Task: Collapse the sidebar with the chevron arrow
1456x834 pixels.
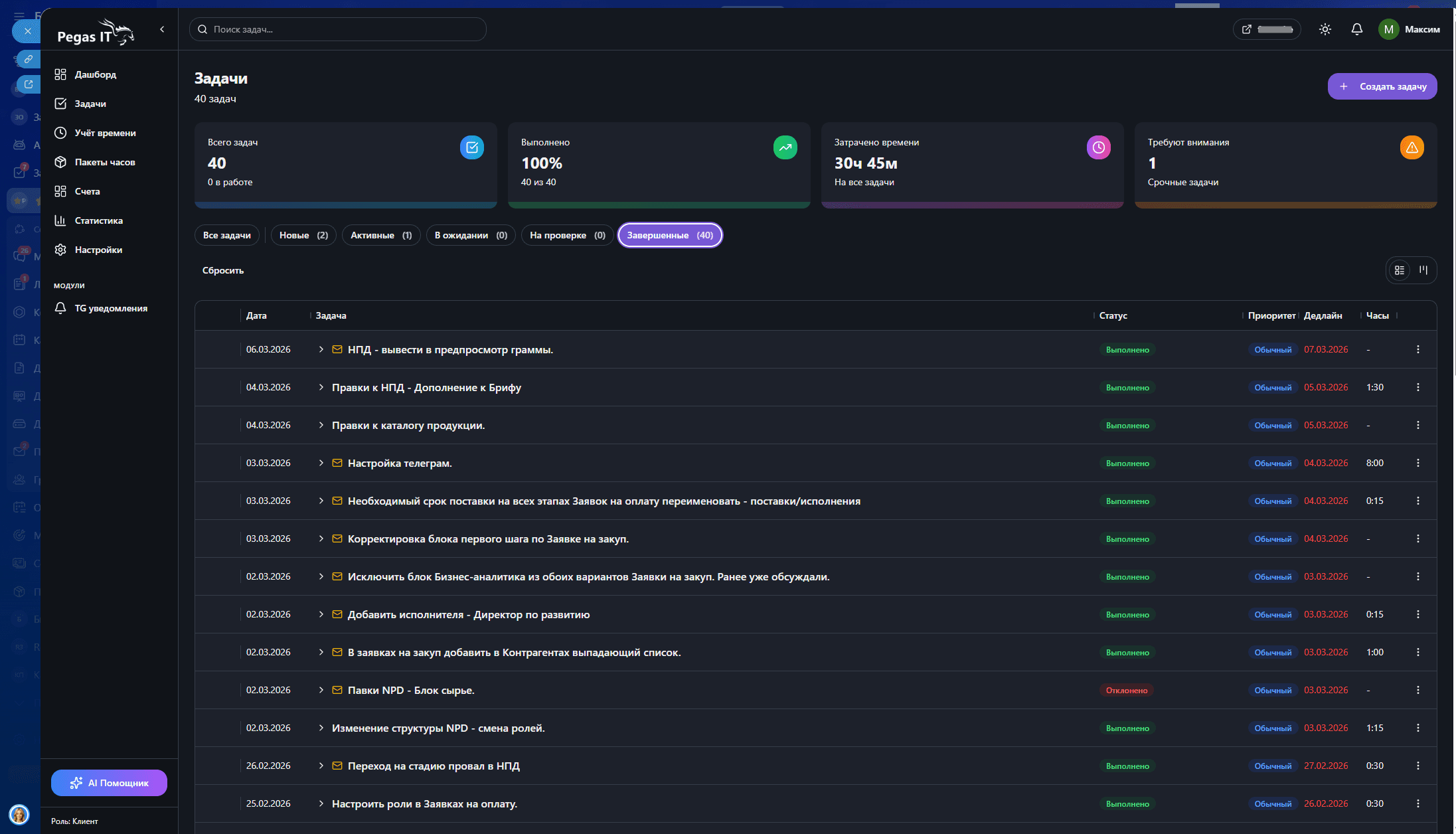Action: coord(162,29)
